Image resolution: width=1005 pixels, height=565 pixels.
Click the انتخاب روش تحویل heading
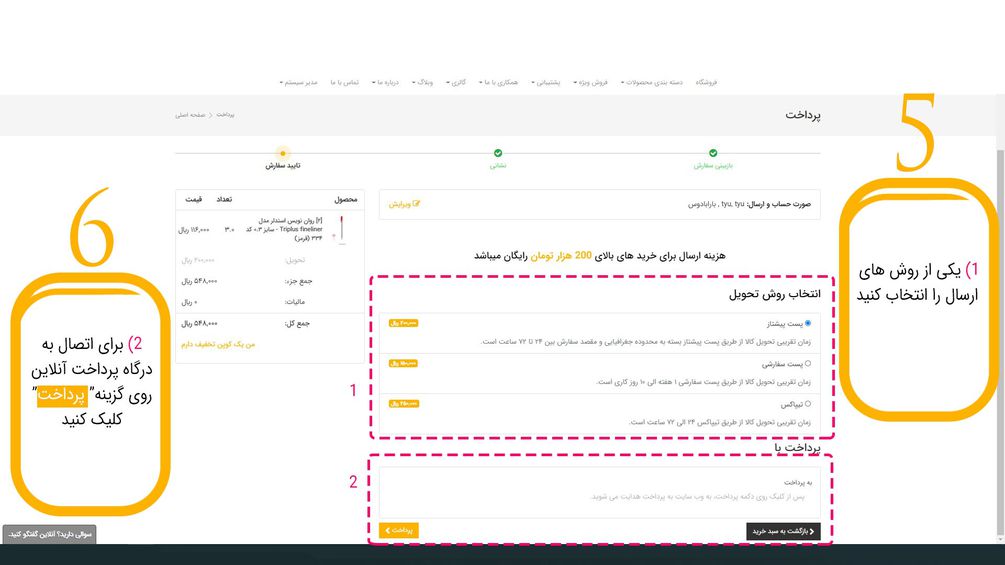pyautogui.click(x=774, y=294)
